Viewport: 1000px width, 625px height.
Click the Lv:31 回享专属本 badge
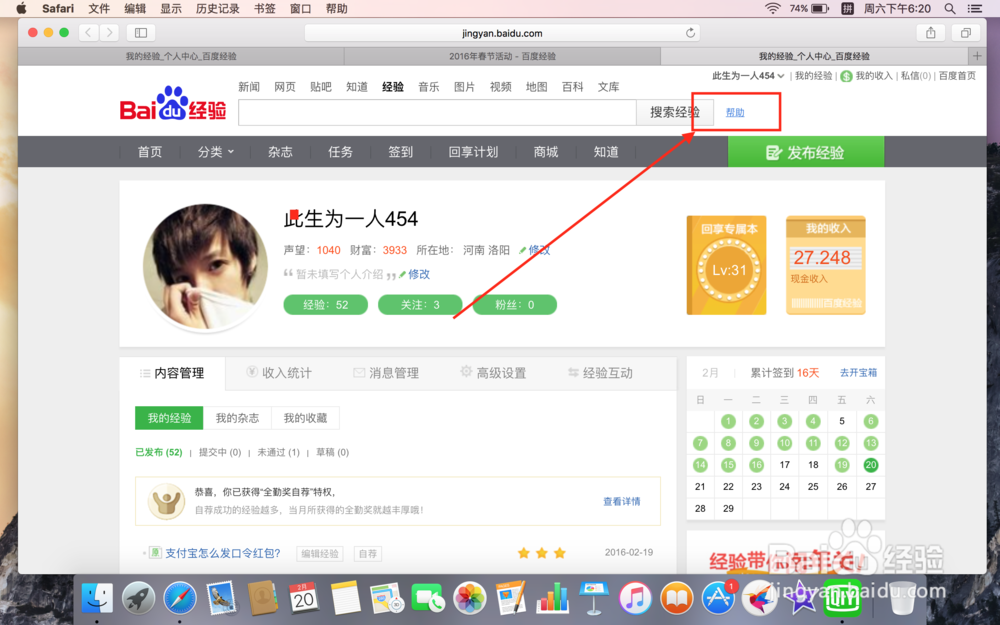point(727,265)
